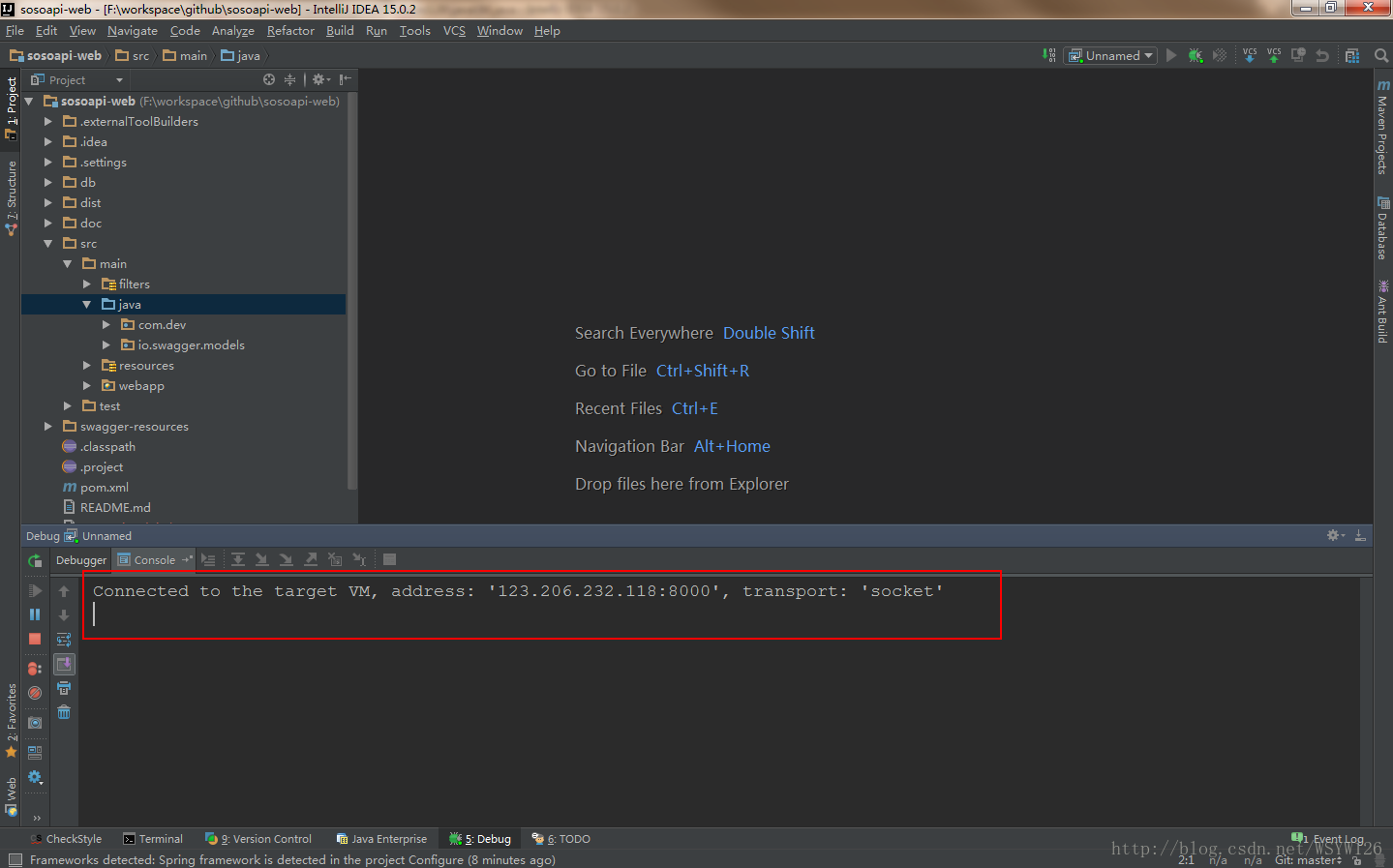
Task: Click the Search Everywhere magnifier icon
Action: [1381, 55]
